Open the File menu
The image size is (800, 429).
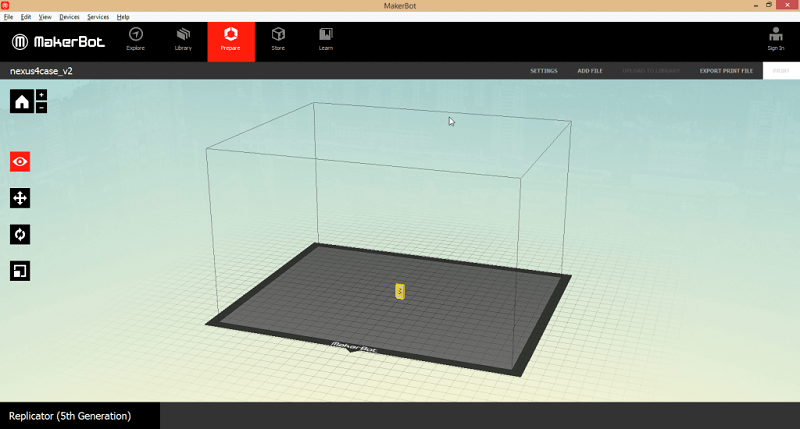point(8,17)
